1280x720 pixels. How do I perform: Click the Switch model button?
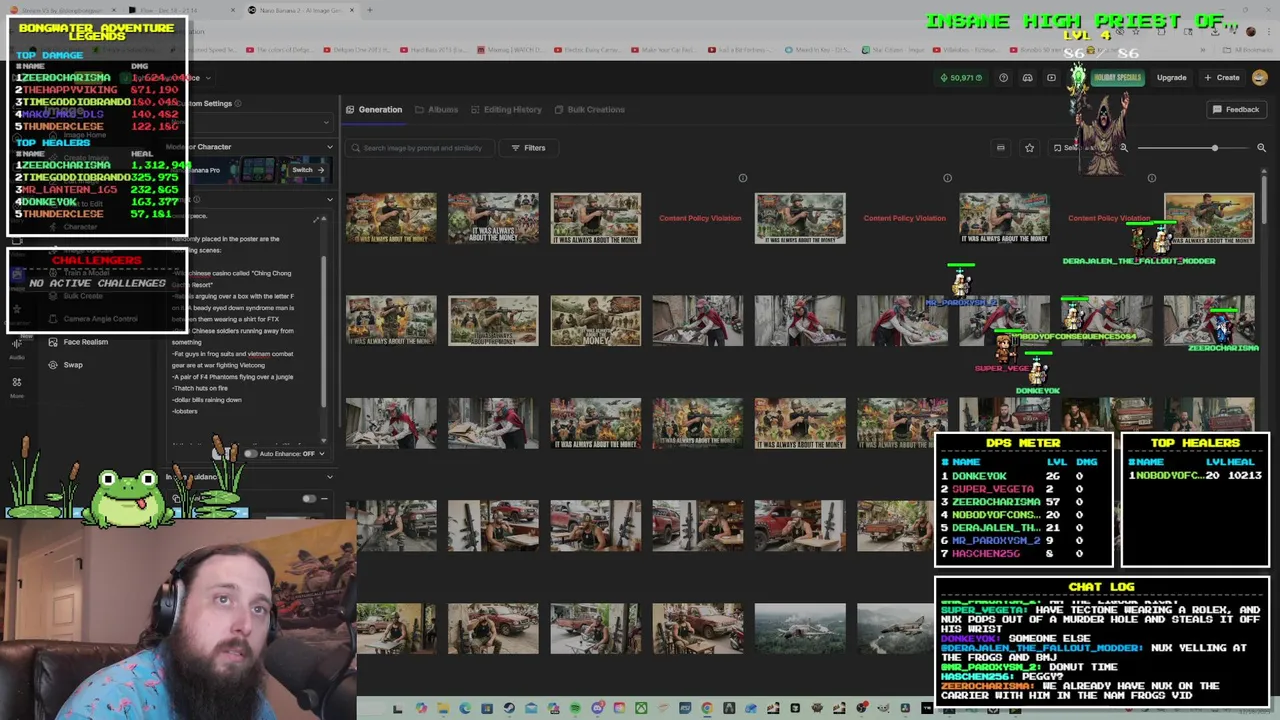pos(306,170)
